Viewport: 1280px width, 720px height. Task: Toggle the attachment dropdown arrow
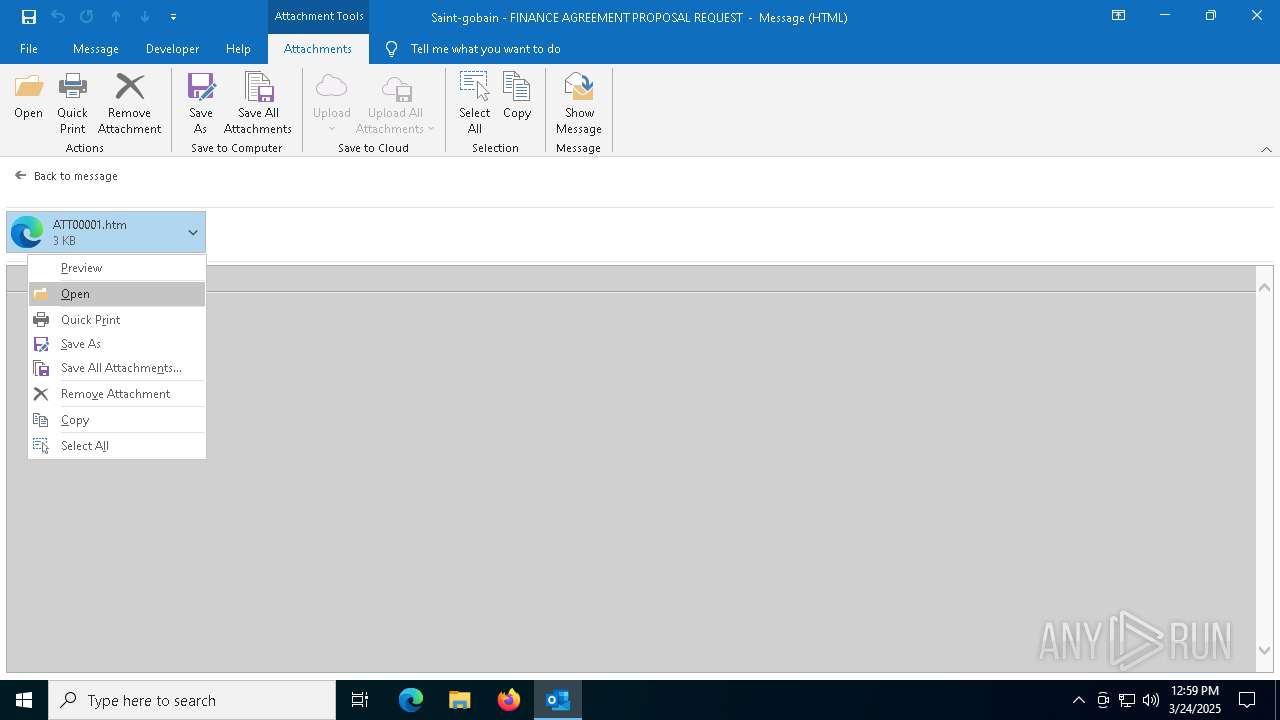[193, 232]
